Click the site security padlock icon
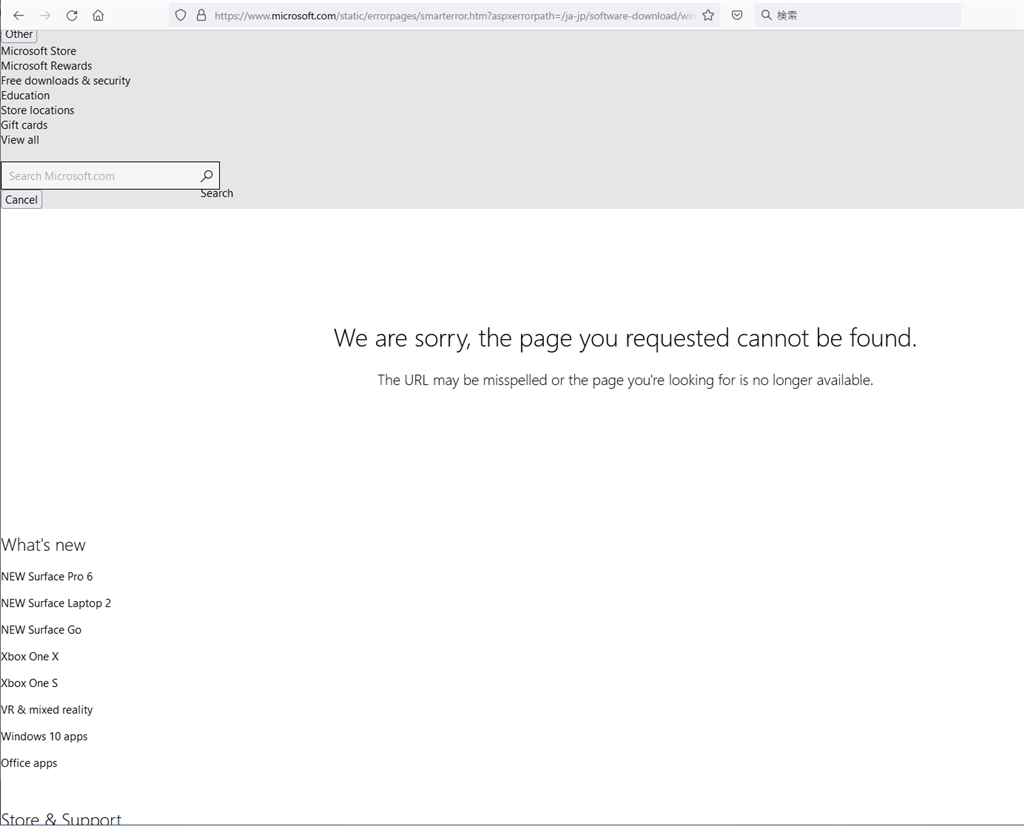The width and height of the screenshot is (1024, 826). point(201,16)
